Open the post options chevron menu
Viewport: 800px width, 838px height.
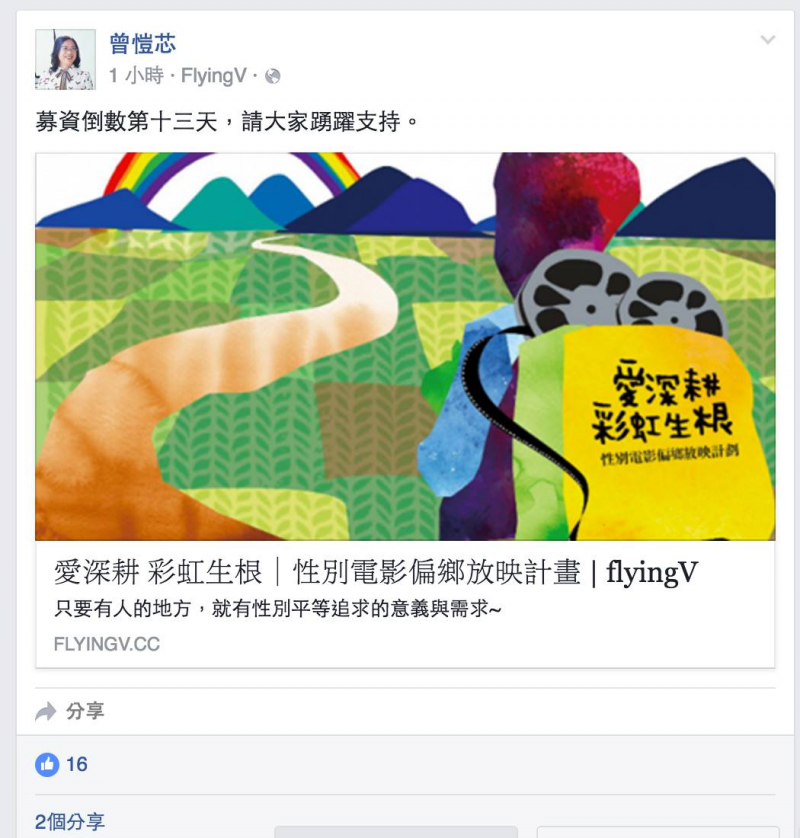pos(767,40)
